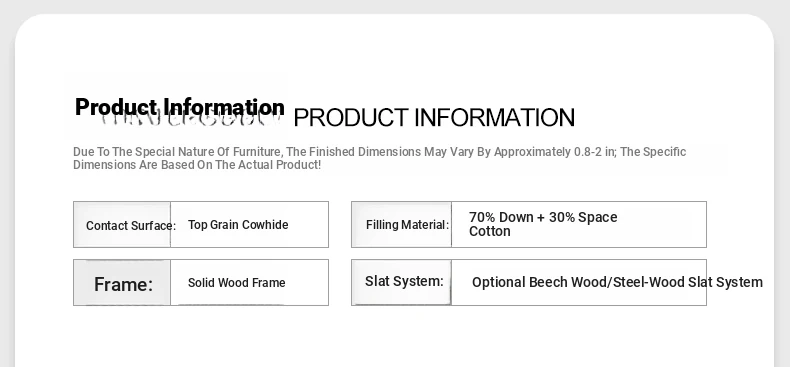Click the 0.8-2 in measurement in disclaimer

click(x=595, y=152)
